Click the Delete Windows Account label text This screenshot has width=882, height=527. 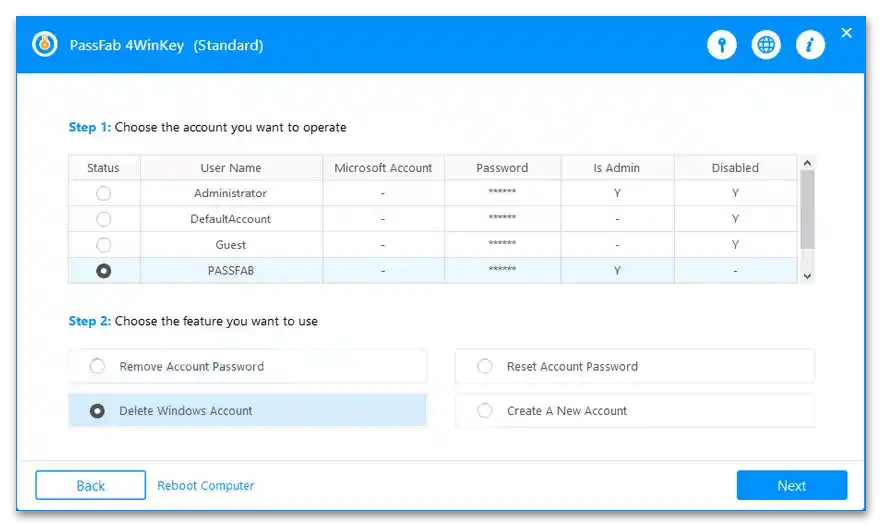tap(186, 411)
